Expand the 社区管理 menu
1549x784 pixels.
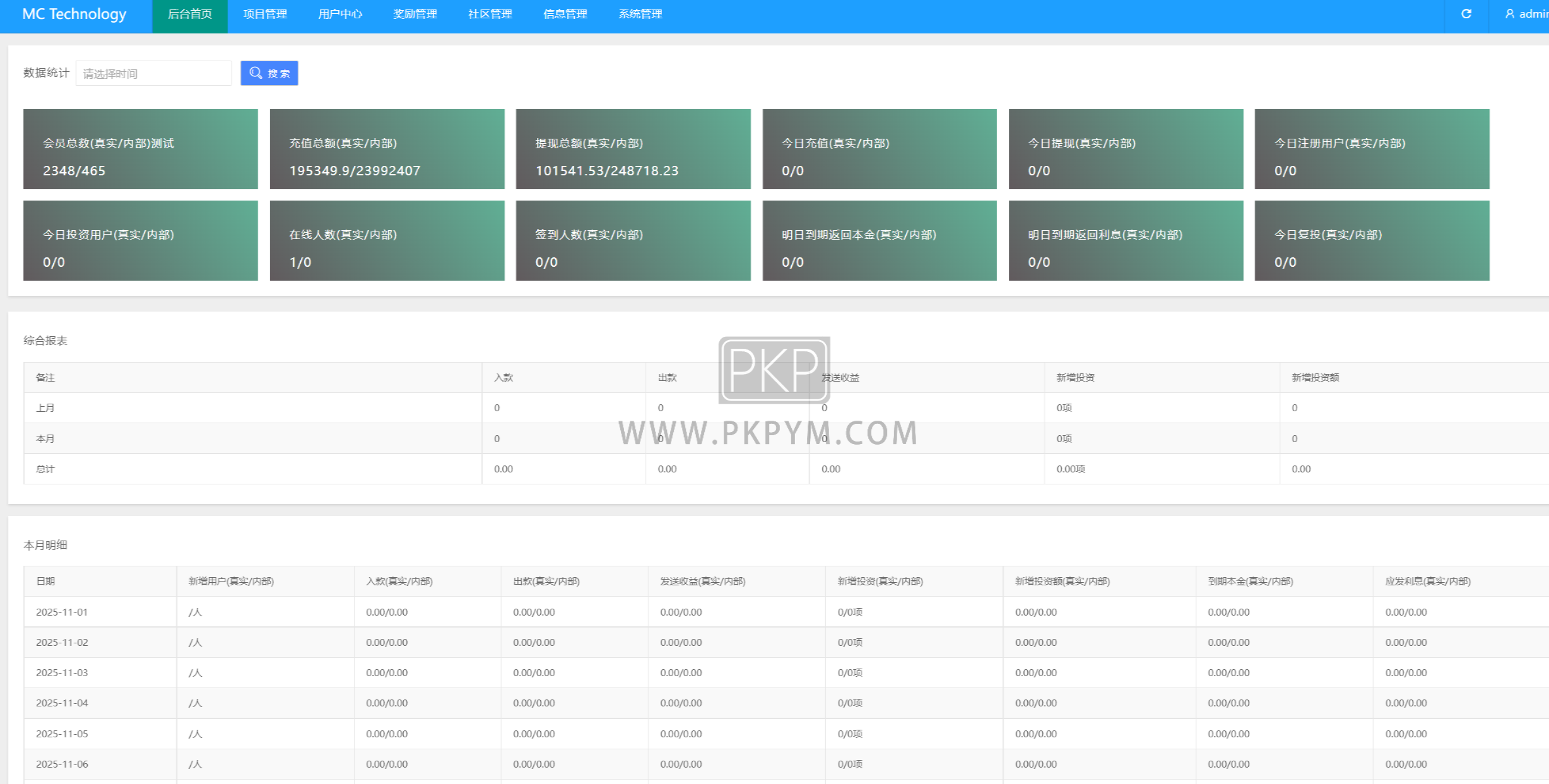tap(490, 14)
